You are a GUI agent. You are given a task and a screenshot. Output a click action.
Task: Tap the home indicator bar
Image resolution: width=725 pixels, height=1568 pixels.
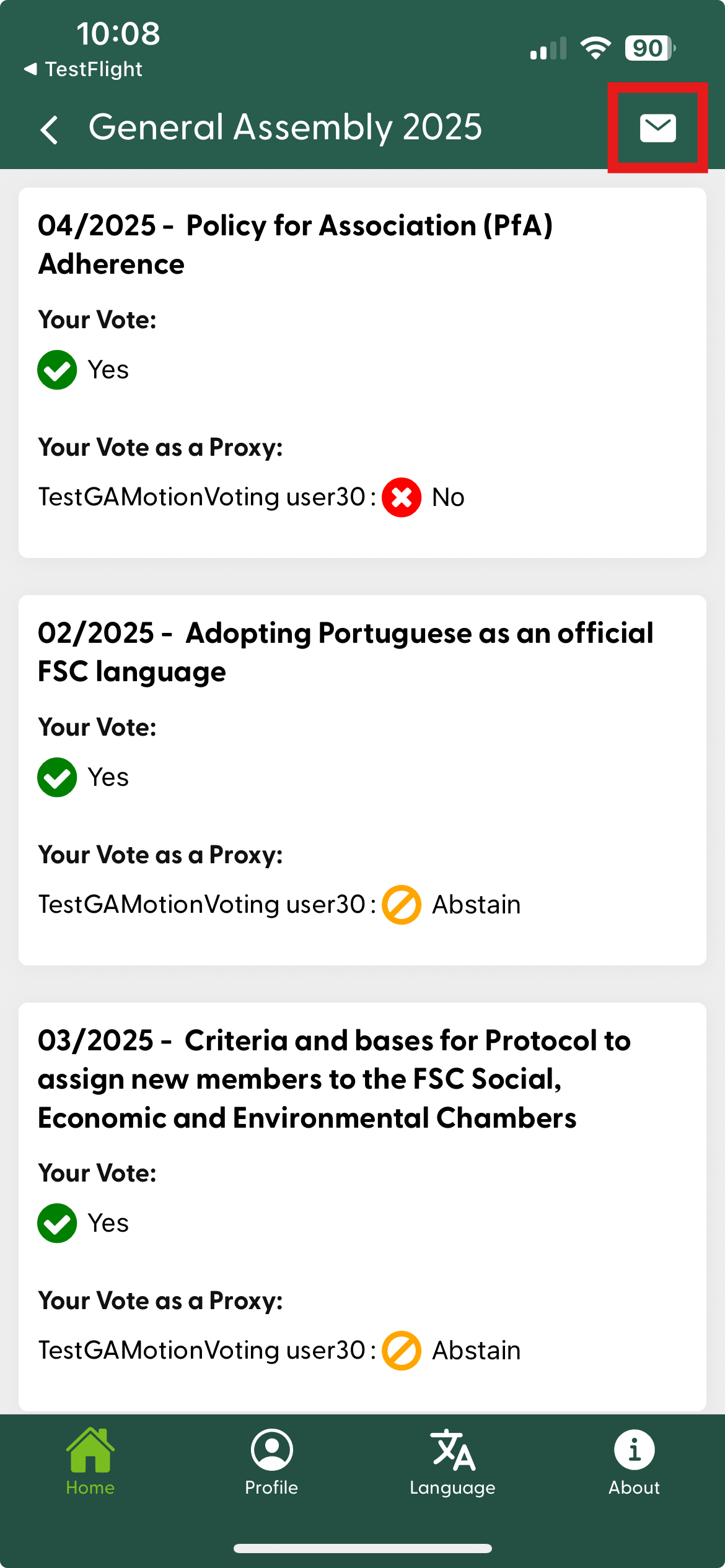[x=362, y=1548]
